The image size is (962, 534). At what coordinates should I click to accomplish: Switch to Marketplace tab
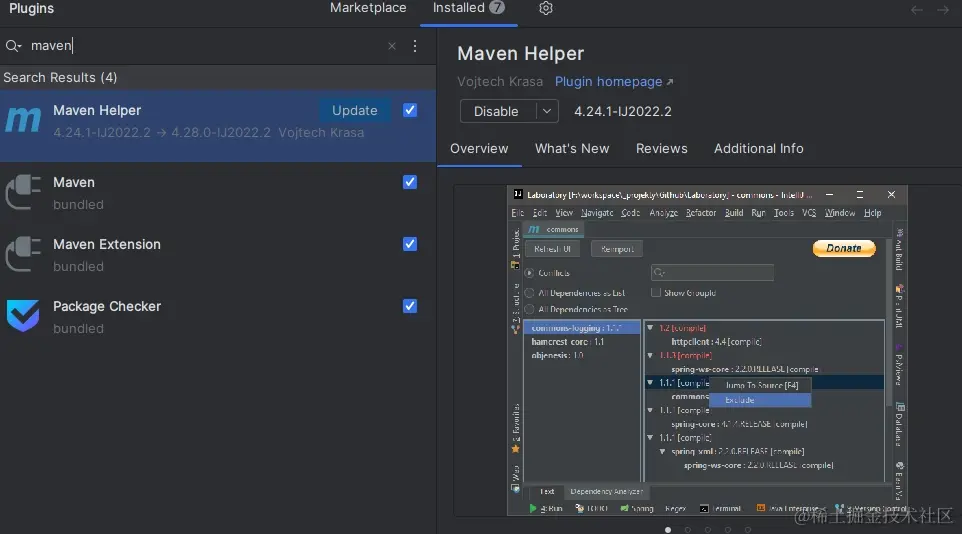pos(368,8)
